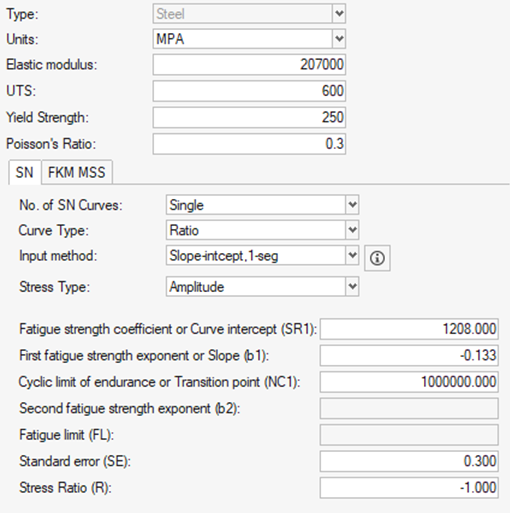Click the UTS value field
The width and height of the screenshot is (510, 513).
(249, 91)
